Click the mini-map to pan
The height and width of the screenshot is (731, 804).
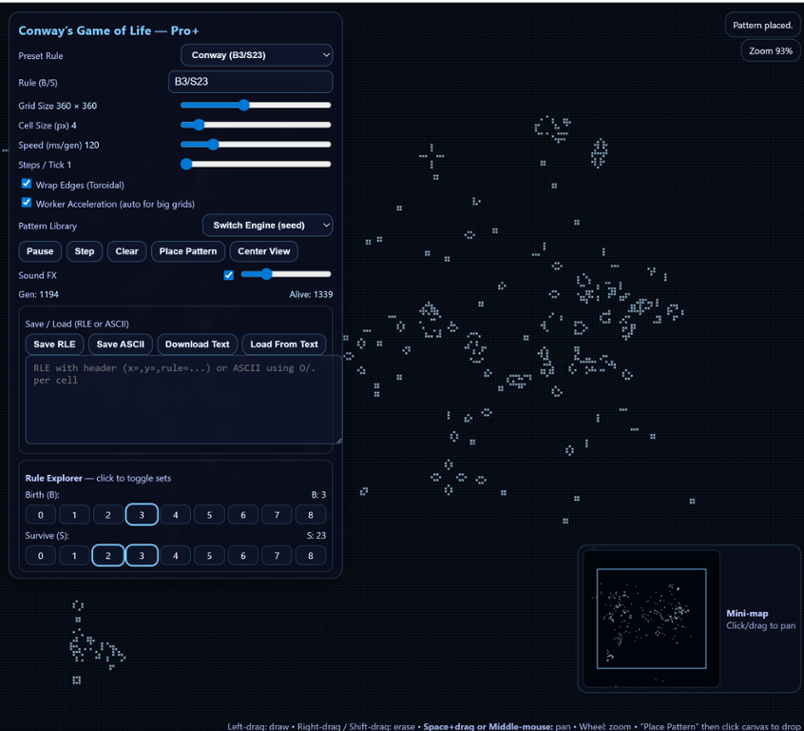click(649, 618)
